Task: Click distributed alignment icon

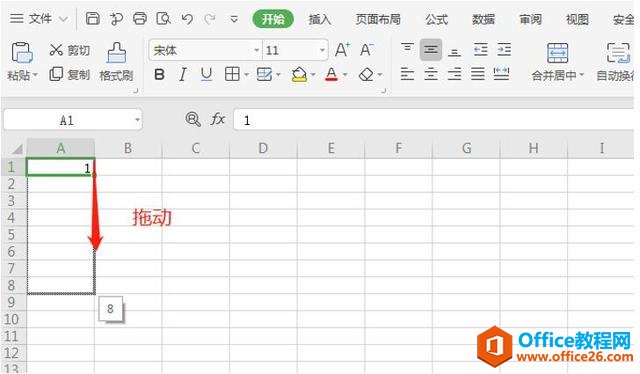Action: [x=501, y=74]
